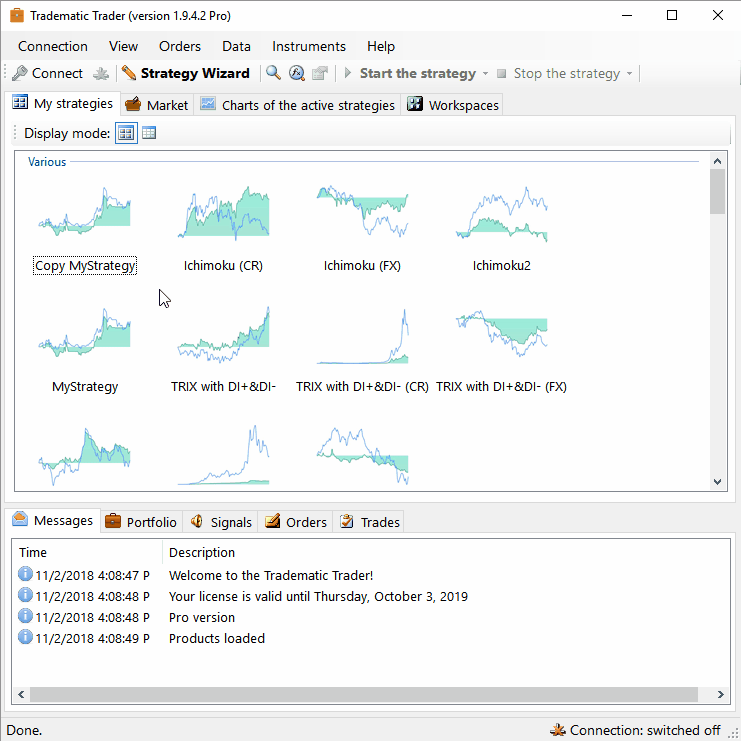Viewport: 741px width, 741px height.
Task: Click messages horizontal scrollbar left arrow
Action: click(x=21, y=694)
